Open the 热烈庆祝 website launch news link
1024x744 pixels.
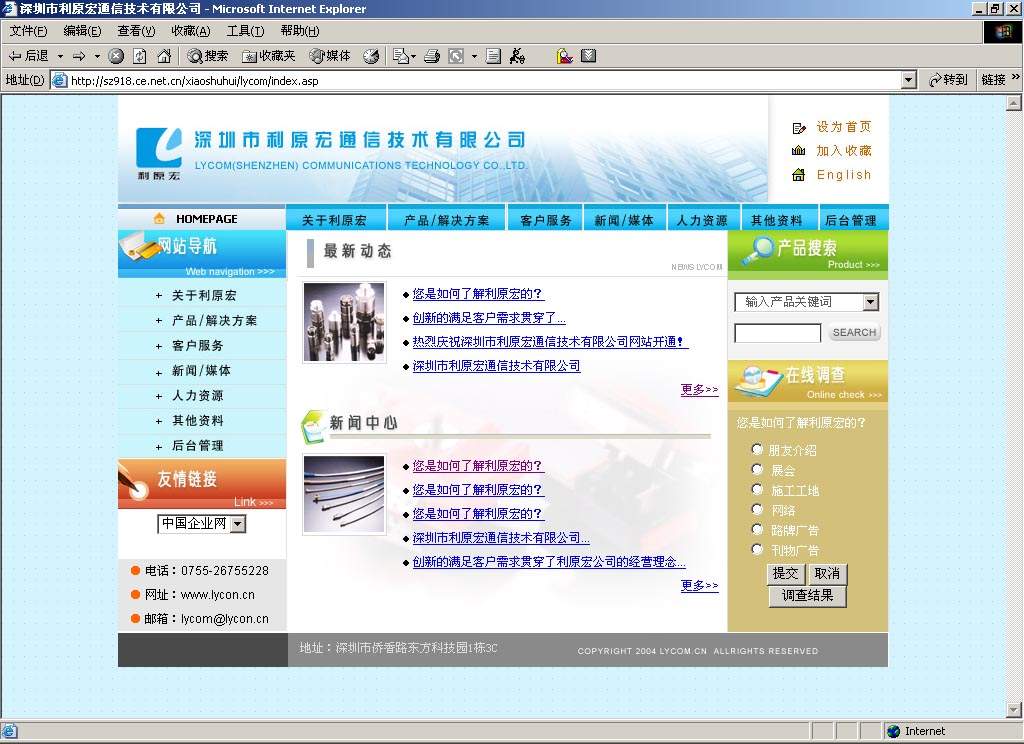[x=550, y=342]
